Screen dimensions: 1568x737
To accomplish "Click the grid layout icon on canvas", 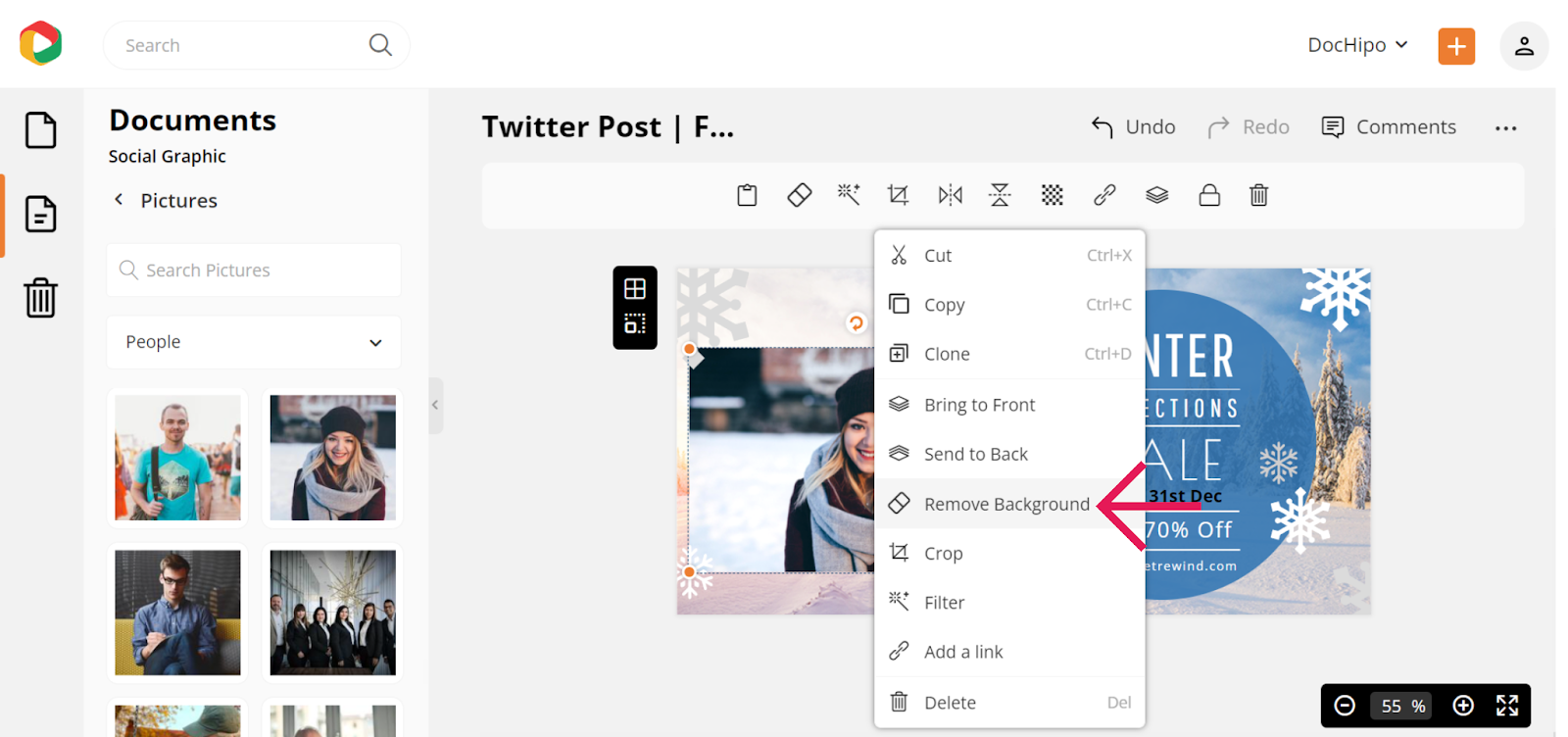I will [x=635, y=289].
